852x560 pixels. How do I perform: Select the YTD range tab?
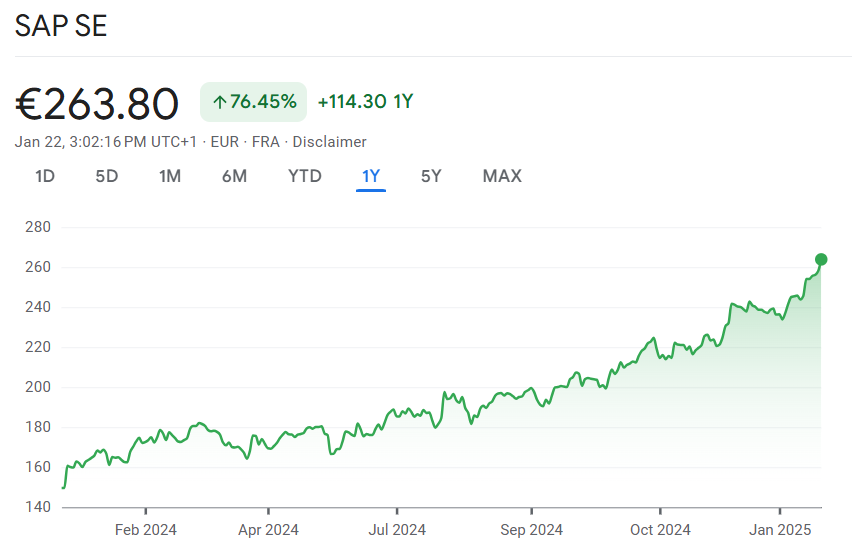tap(305, 176)
